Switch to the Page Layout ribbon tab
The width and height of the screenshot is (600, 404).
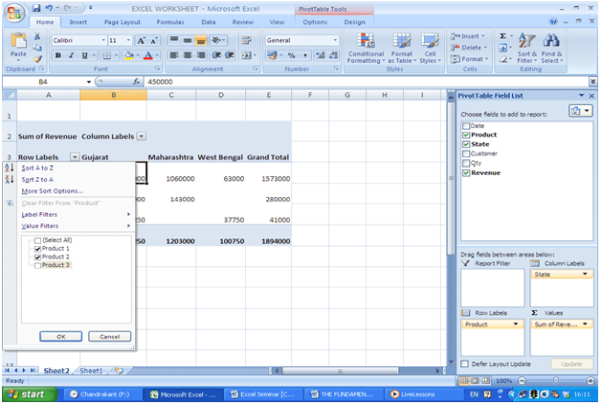pos(122,21)
